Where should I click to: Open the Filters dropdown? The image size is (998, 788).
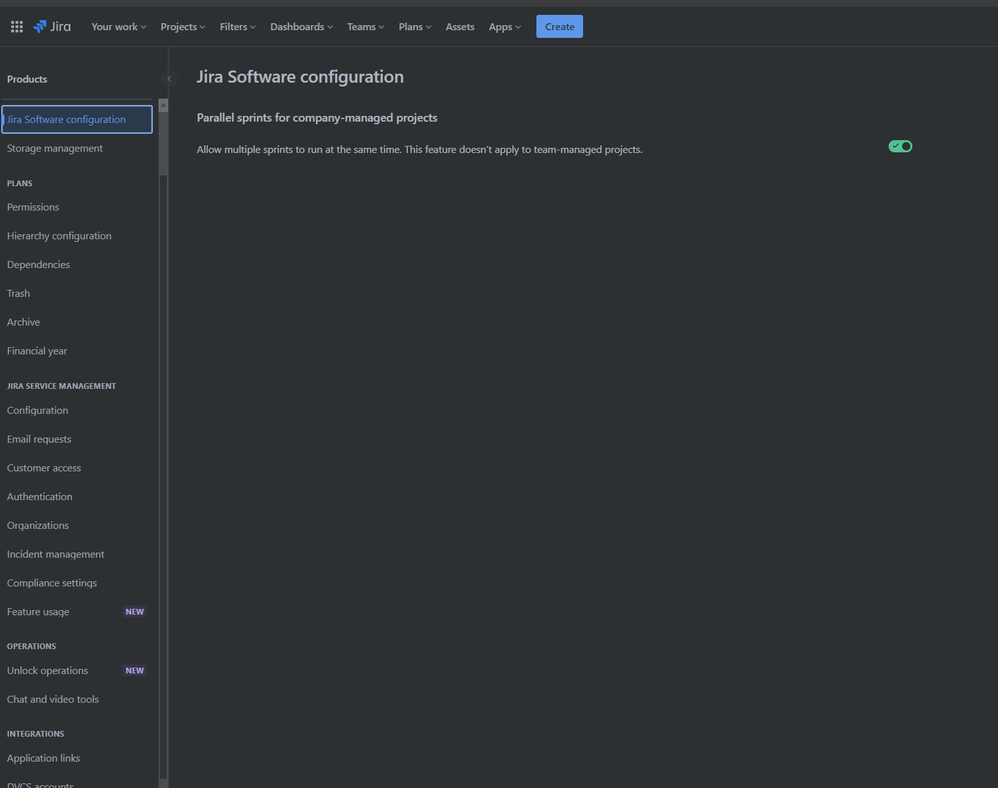point(237,27)
